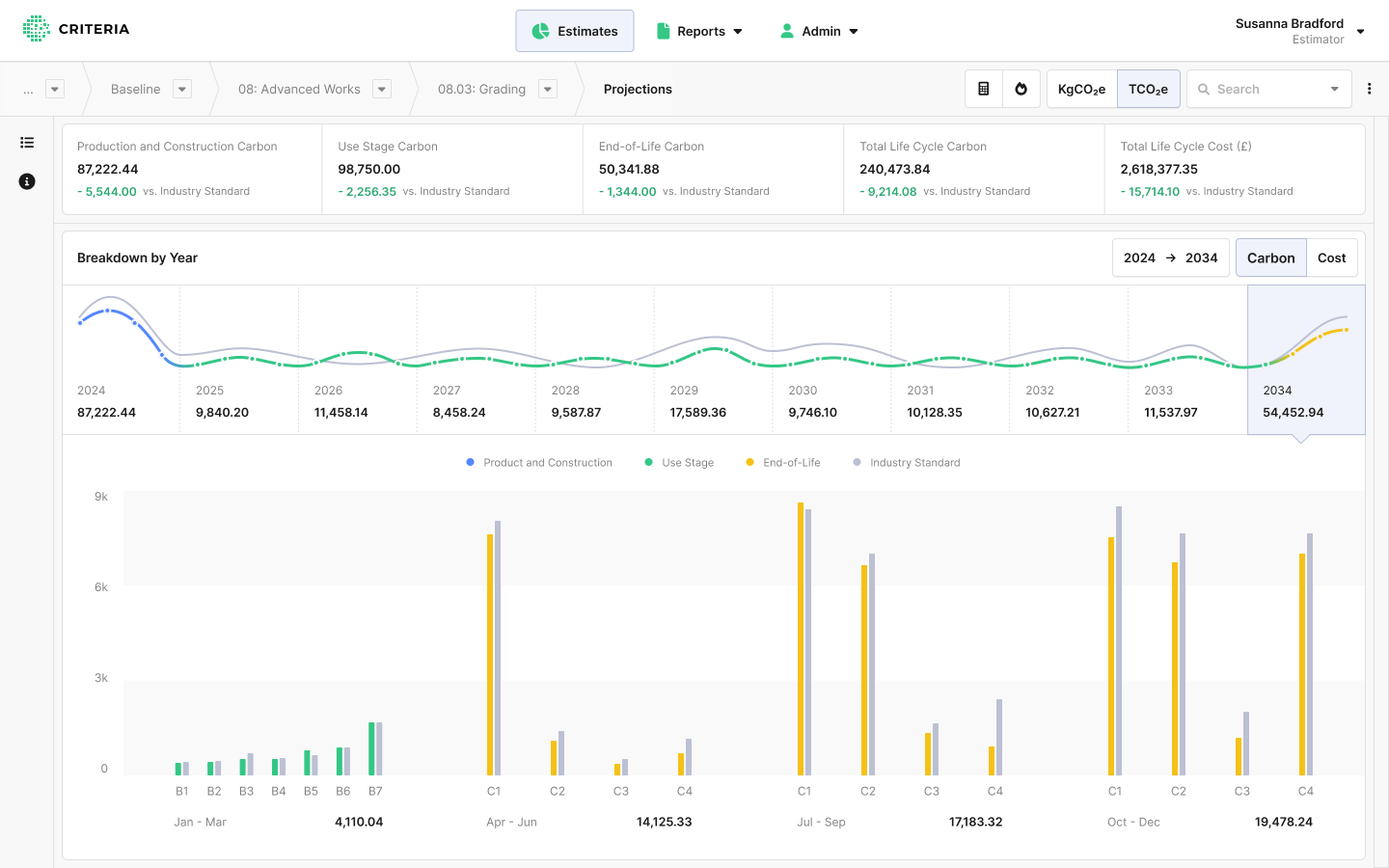Image resolution: width=1389 pixels, height=868 pixels.
Task: Open the Reports menu
Action: (699, 31)
